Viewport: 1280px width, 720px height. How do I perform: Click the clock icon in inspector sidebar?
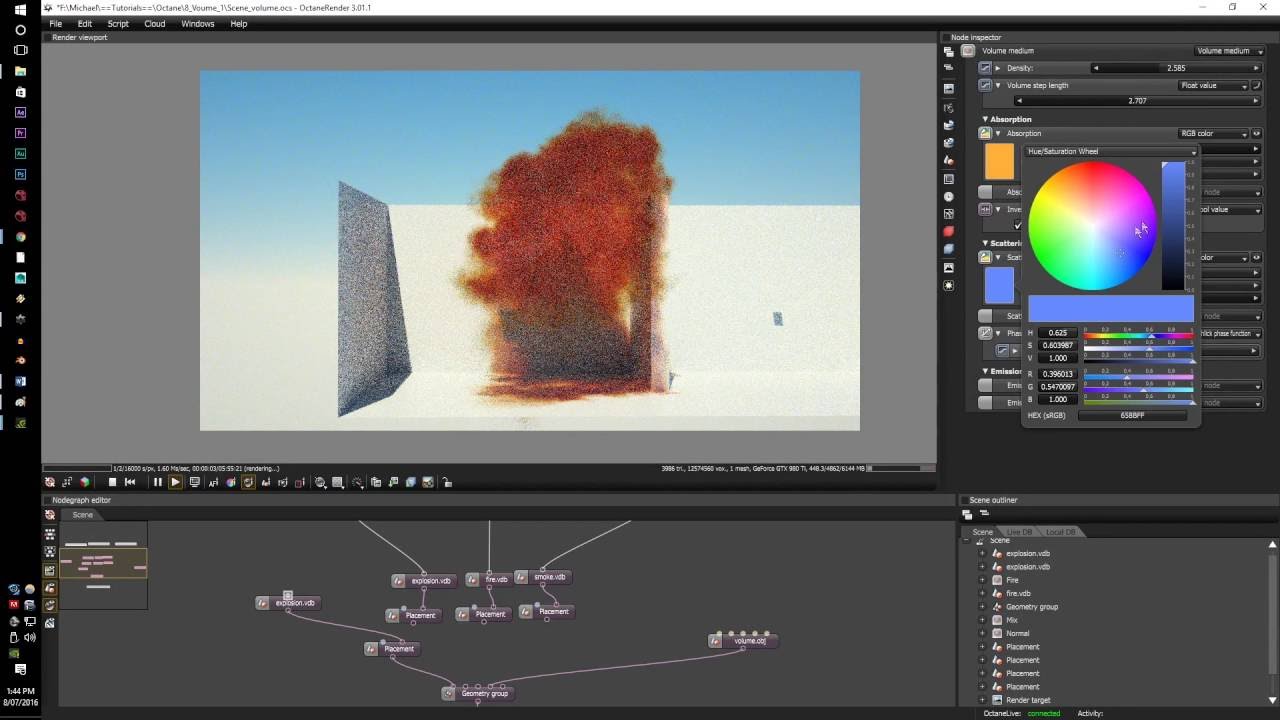(948, 197)
